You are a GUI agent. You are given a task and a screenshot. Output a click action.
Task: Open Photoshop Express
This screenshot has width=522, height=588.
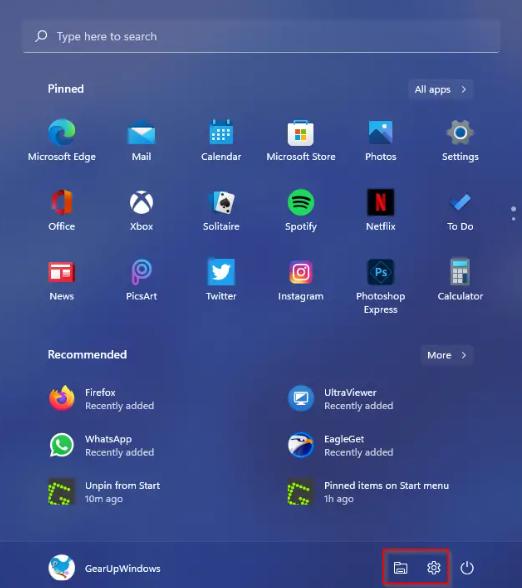click(381, 286)
